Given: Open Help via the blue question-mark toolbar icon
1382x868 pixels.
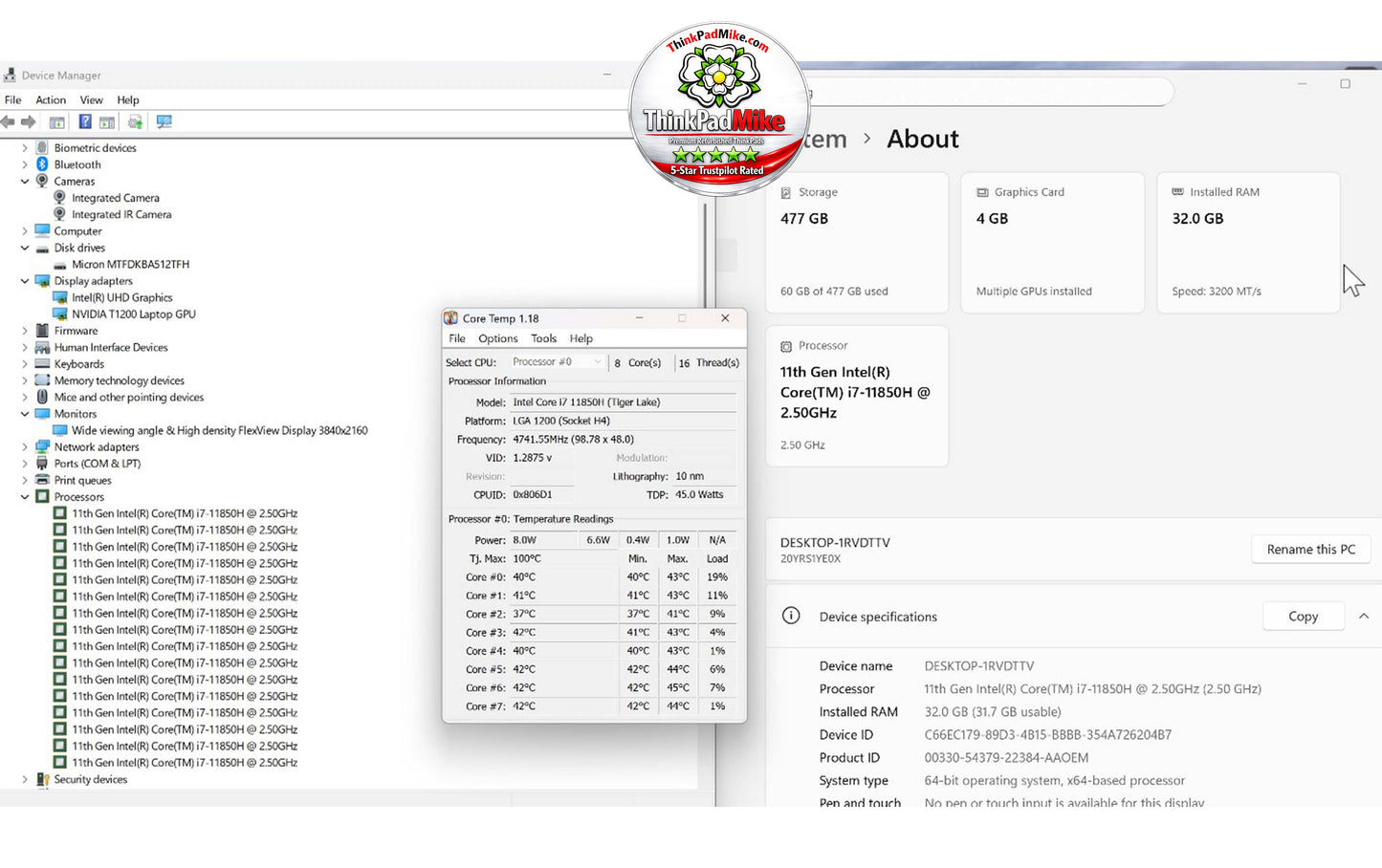Looking at the screenshot, I should point(85,122).
